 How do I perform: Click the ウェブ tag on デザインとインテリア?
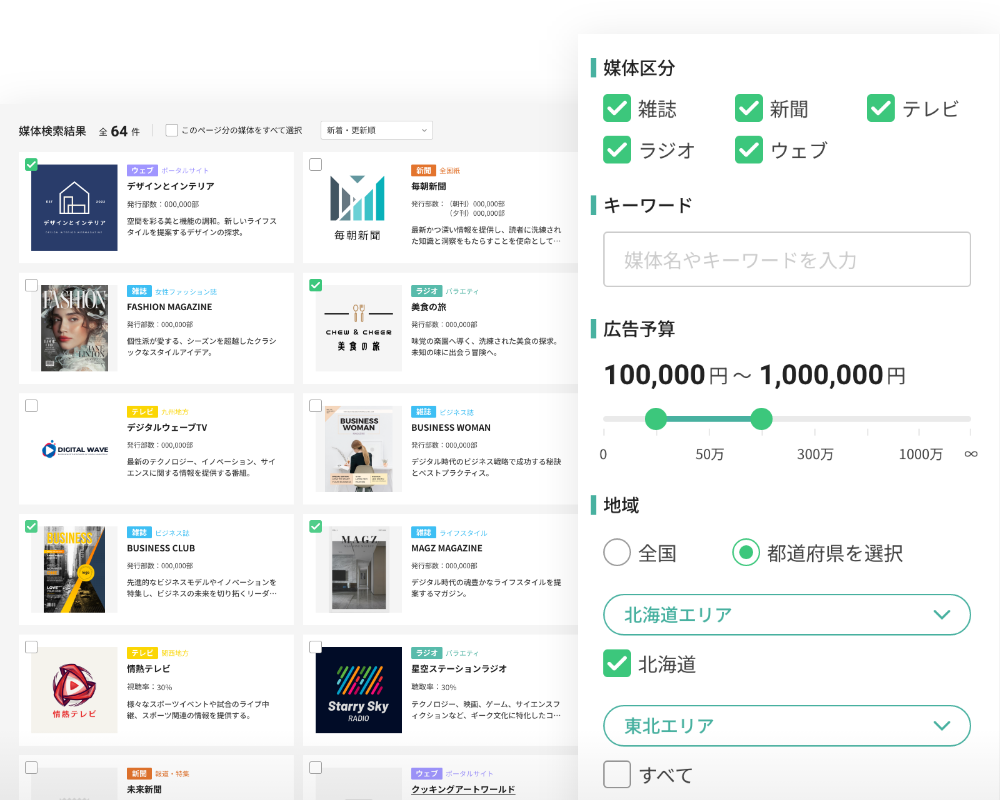(142, 171)
